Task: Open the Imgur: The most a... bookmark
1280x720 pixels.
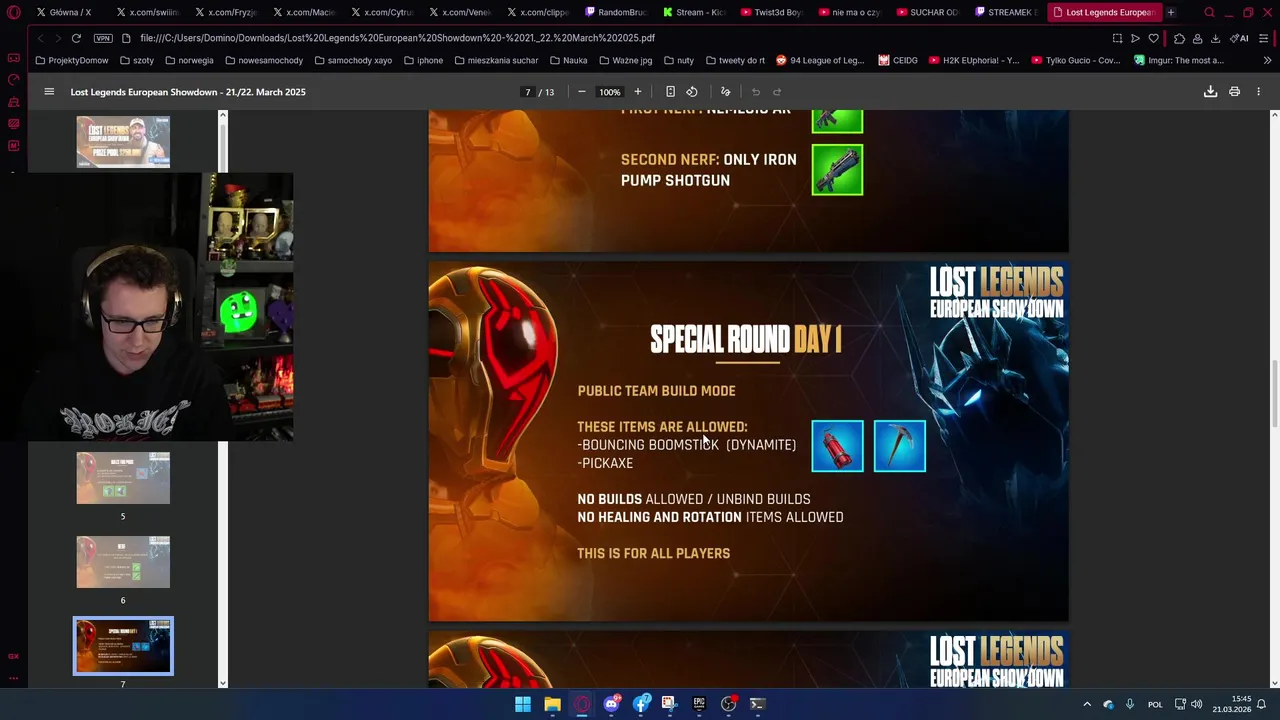Action: pyautogui.click(x=1179, y=60)
